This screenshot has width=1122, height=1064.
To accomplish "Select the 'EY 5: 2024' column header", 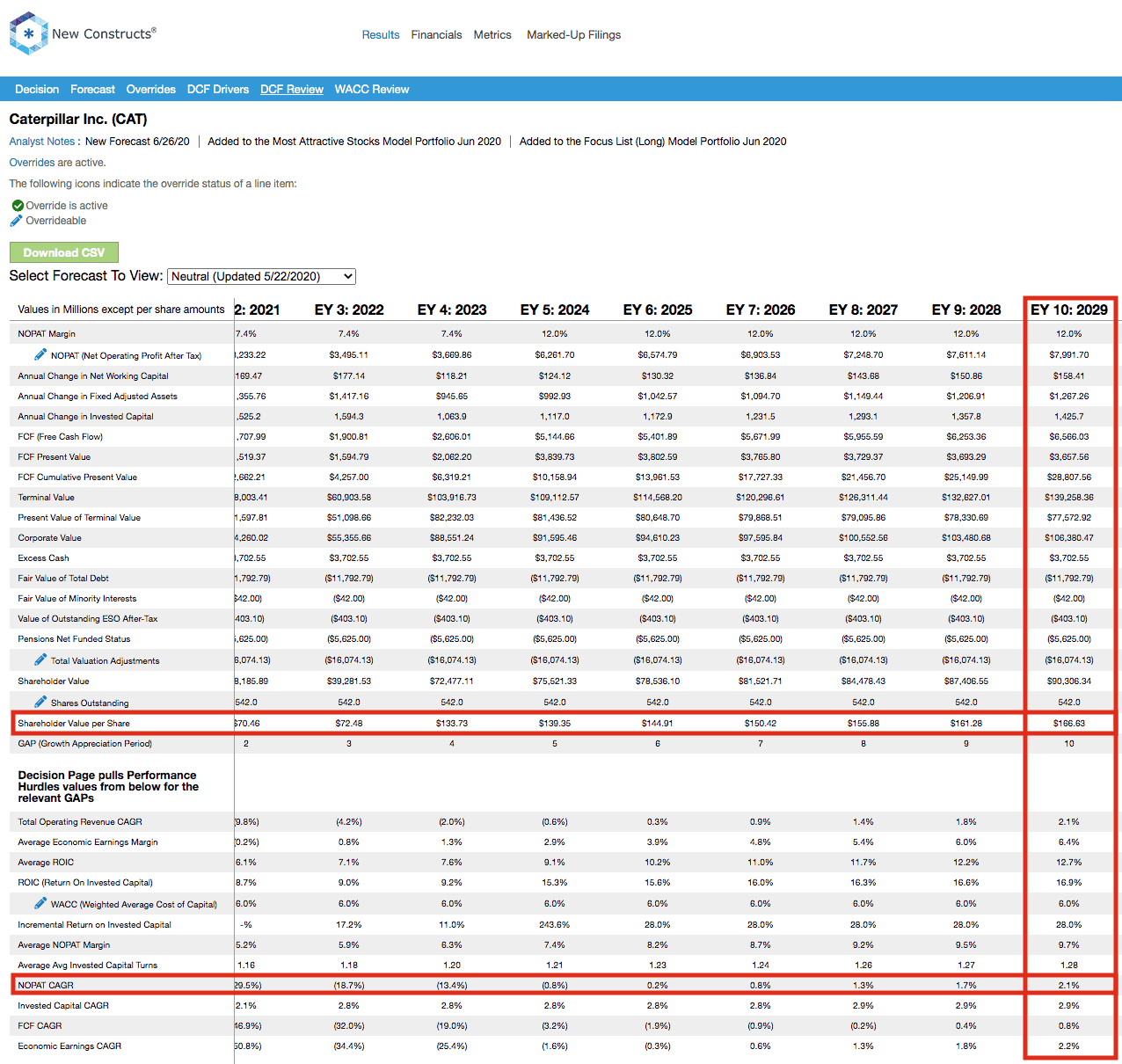I will click(555, 310).
